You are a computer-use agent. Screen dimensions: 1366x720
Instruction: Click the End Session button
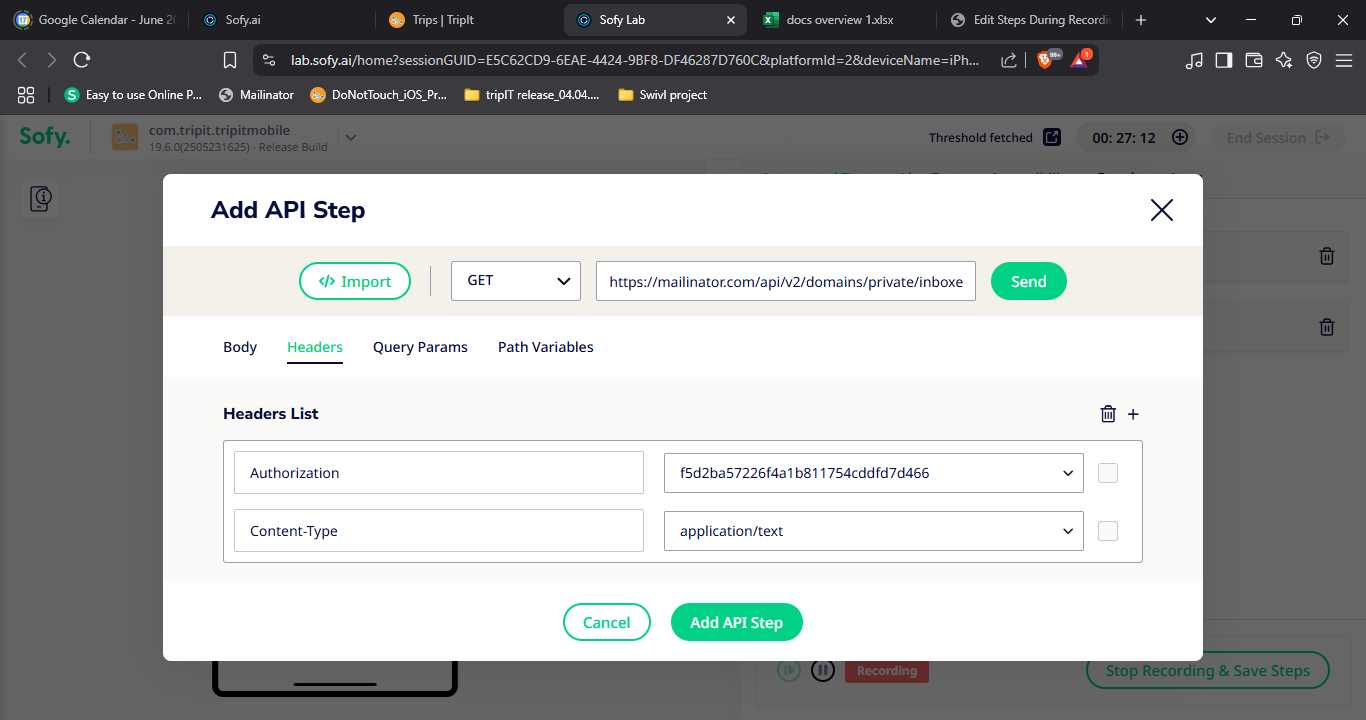(x=1278, y=138)
